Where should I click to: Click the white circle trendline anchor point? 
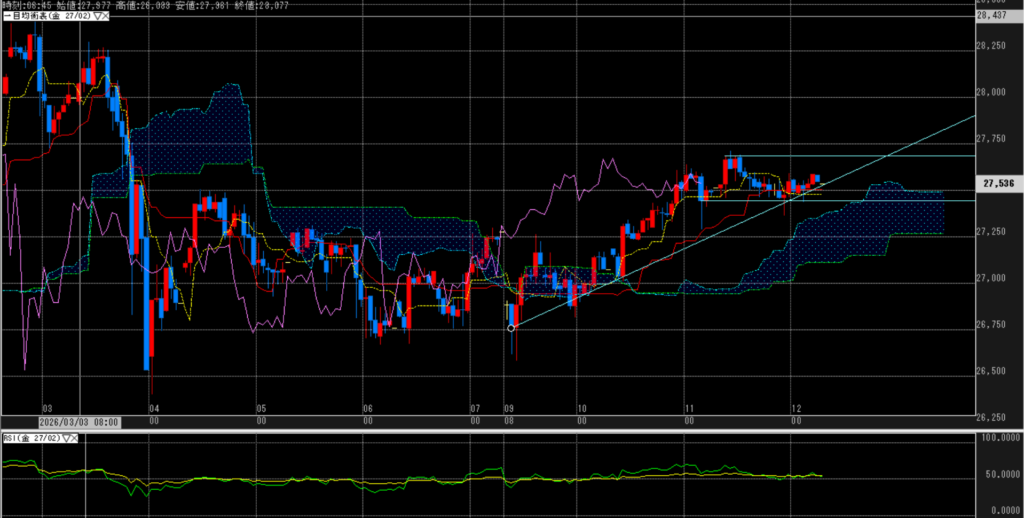pyautogui.click(x=512, y=328)
